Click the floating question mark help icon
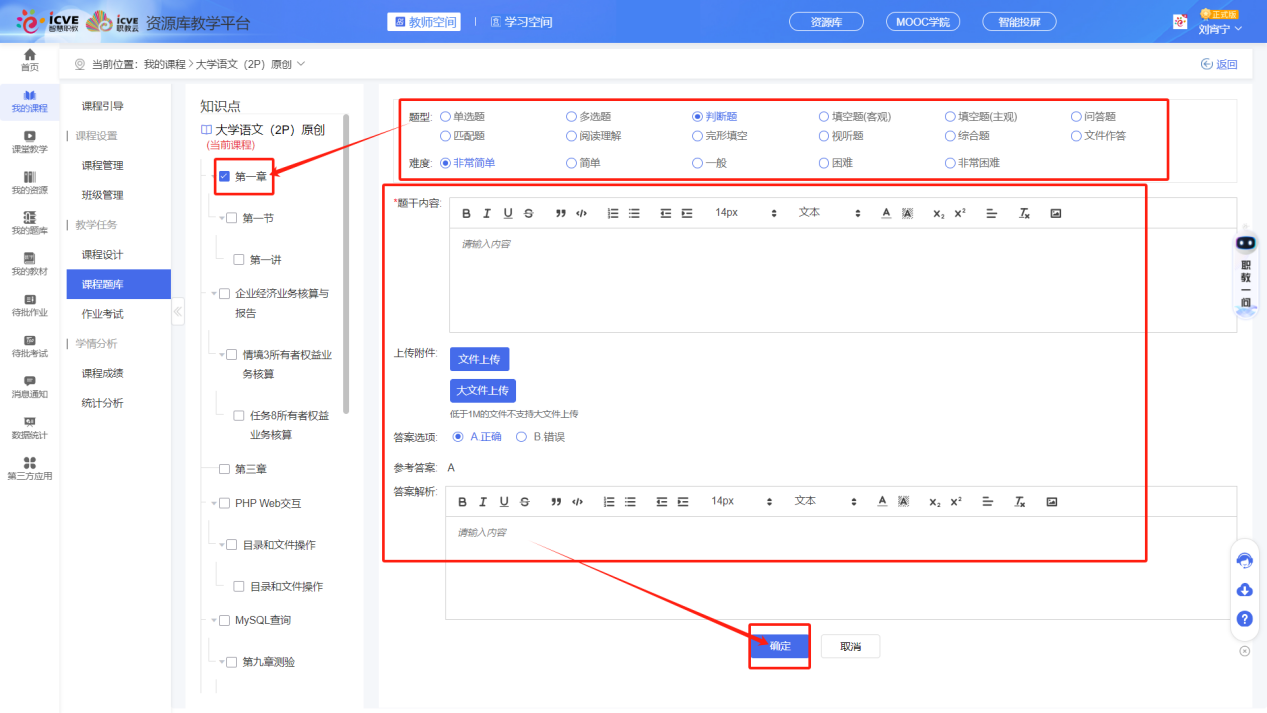The height and width of the screenshot is (713, 1267). [1244, 619]
